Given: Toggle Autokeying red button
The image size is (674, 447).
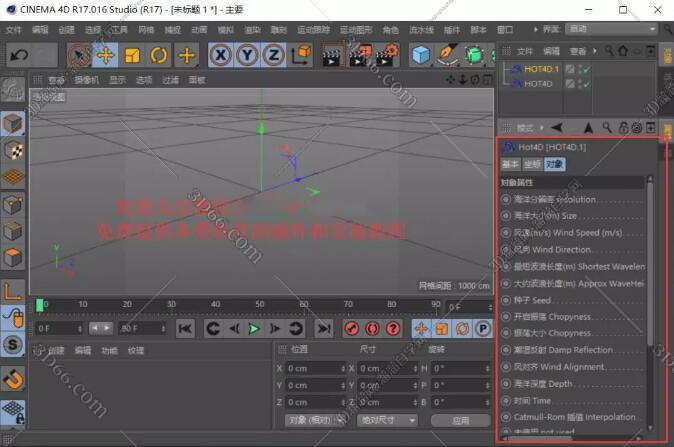Looking at the screenshot, I should [372, 329].
